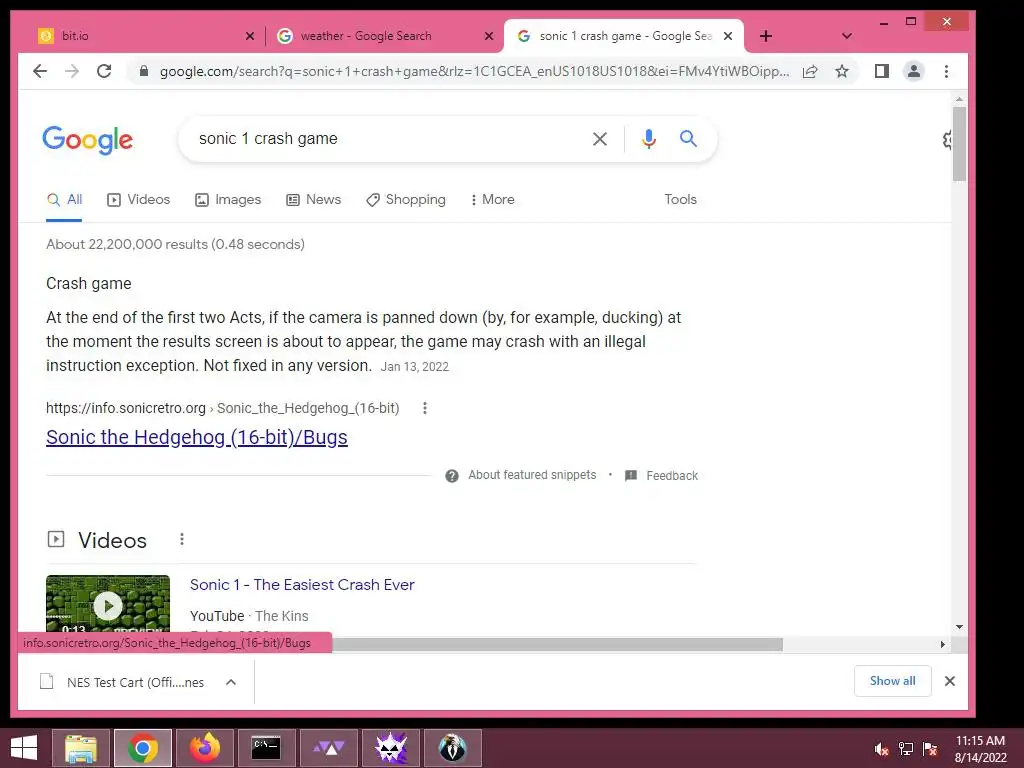
Task: Switch to the bit.io tab
Action: (145, 36)
